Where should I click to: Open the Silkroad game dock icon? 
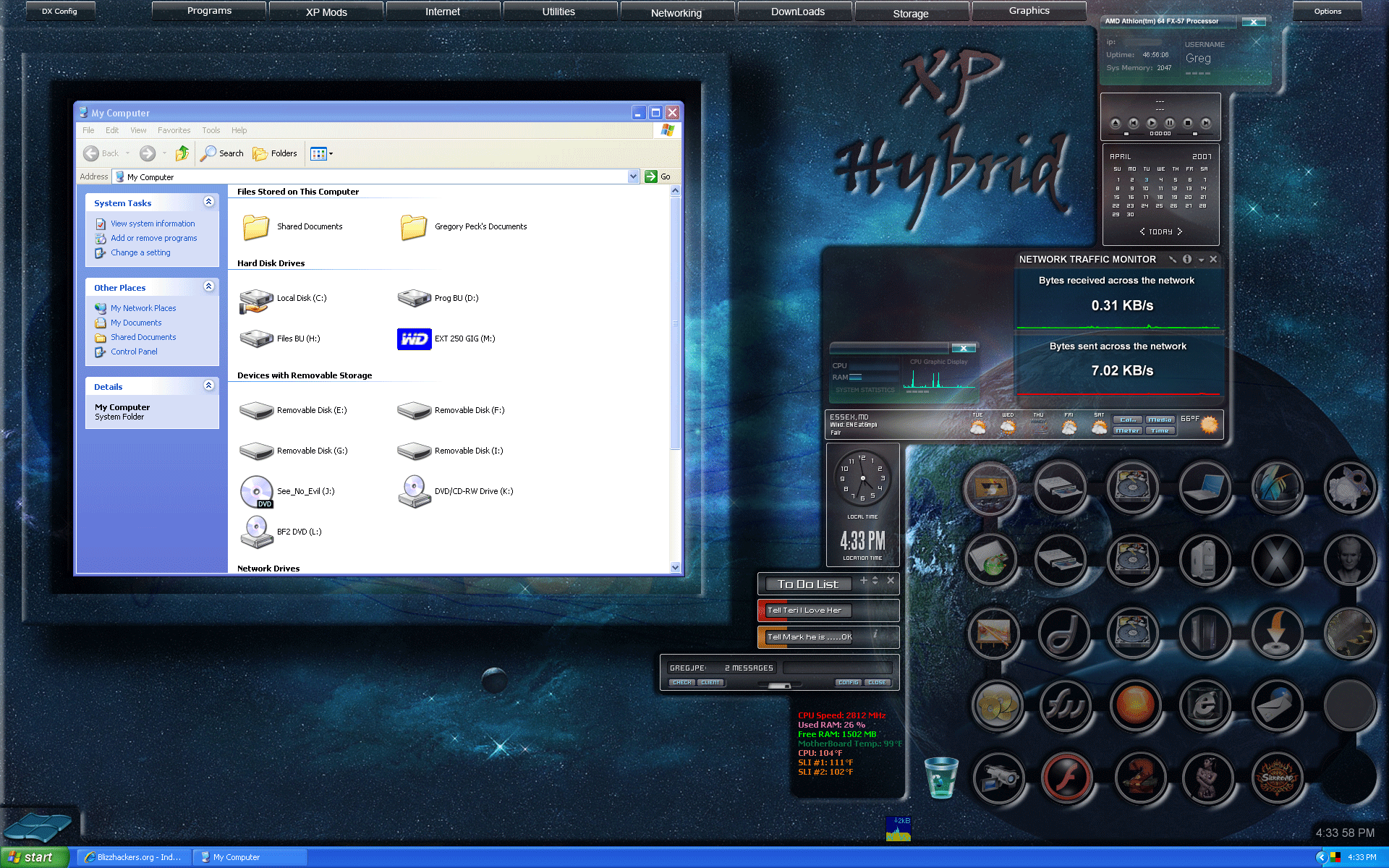1278,778
